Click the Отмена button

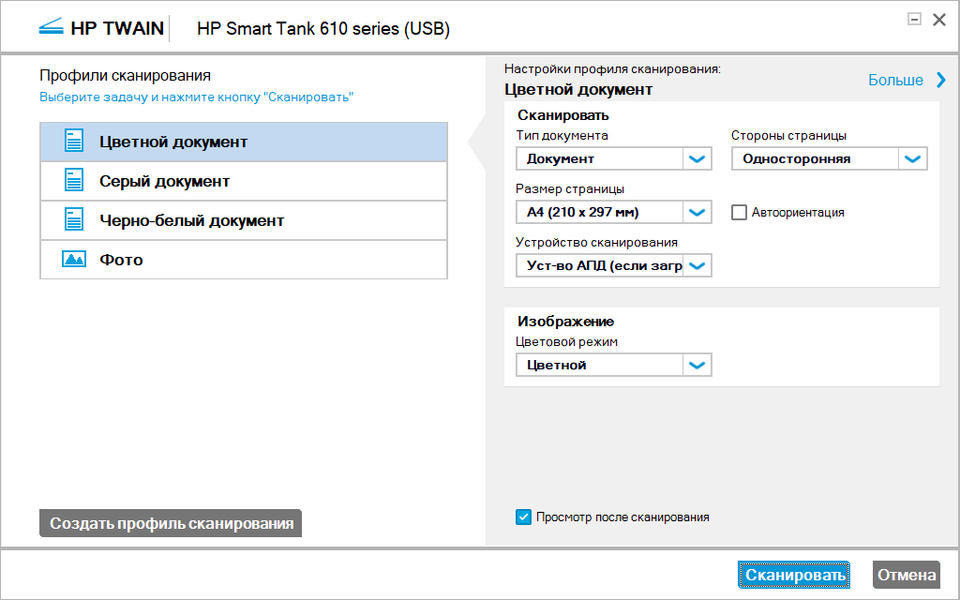click(x=907, y=575)
